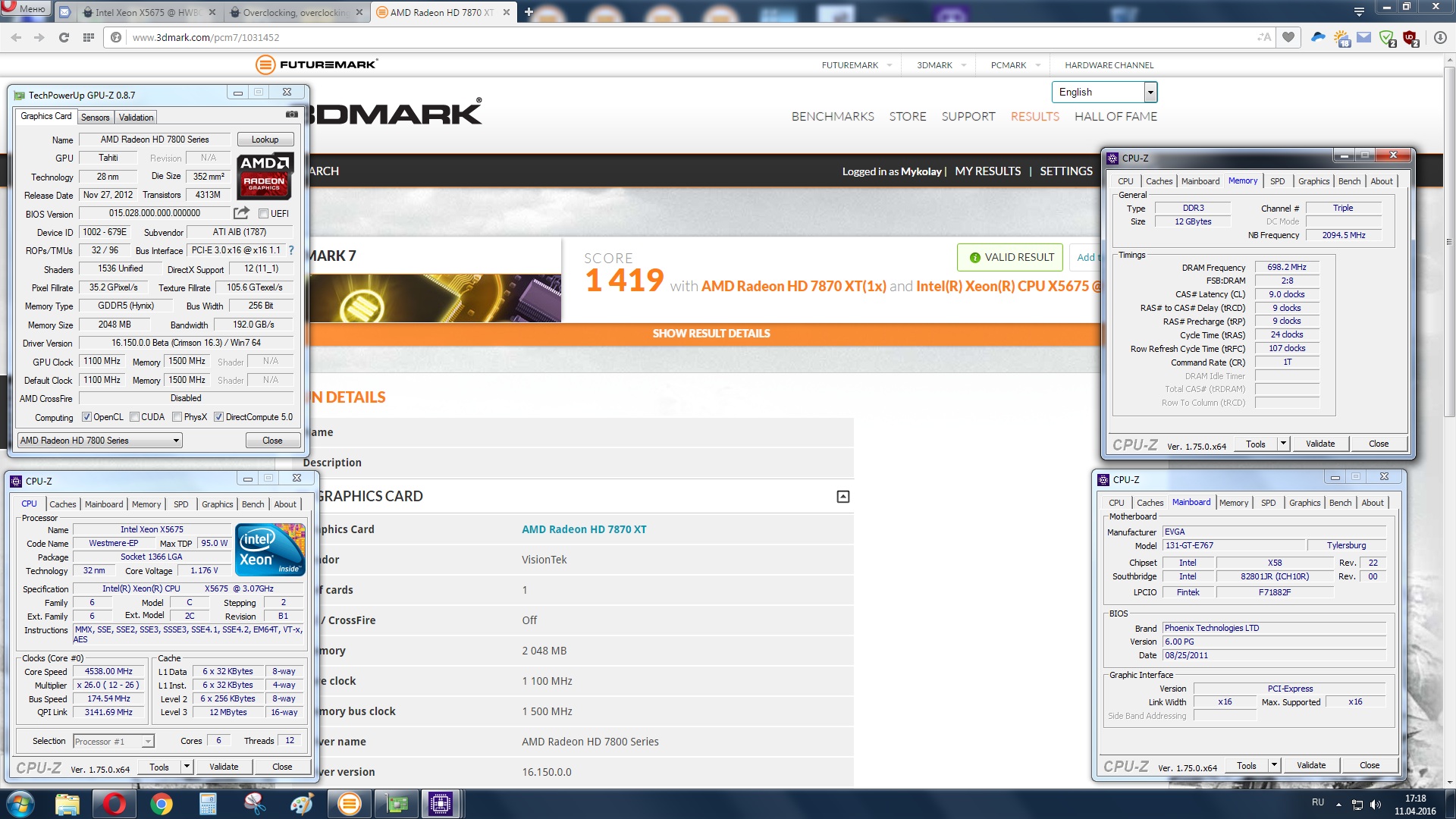Open the HALL OF FAME menu

point(1116,116)
